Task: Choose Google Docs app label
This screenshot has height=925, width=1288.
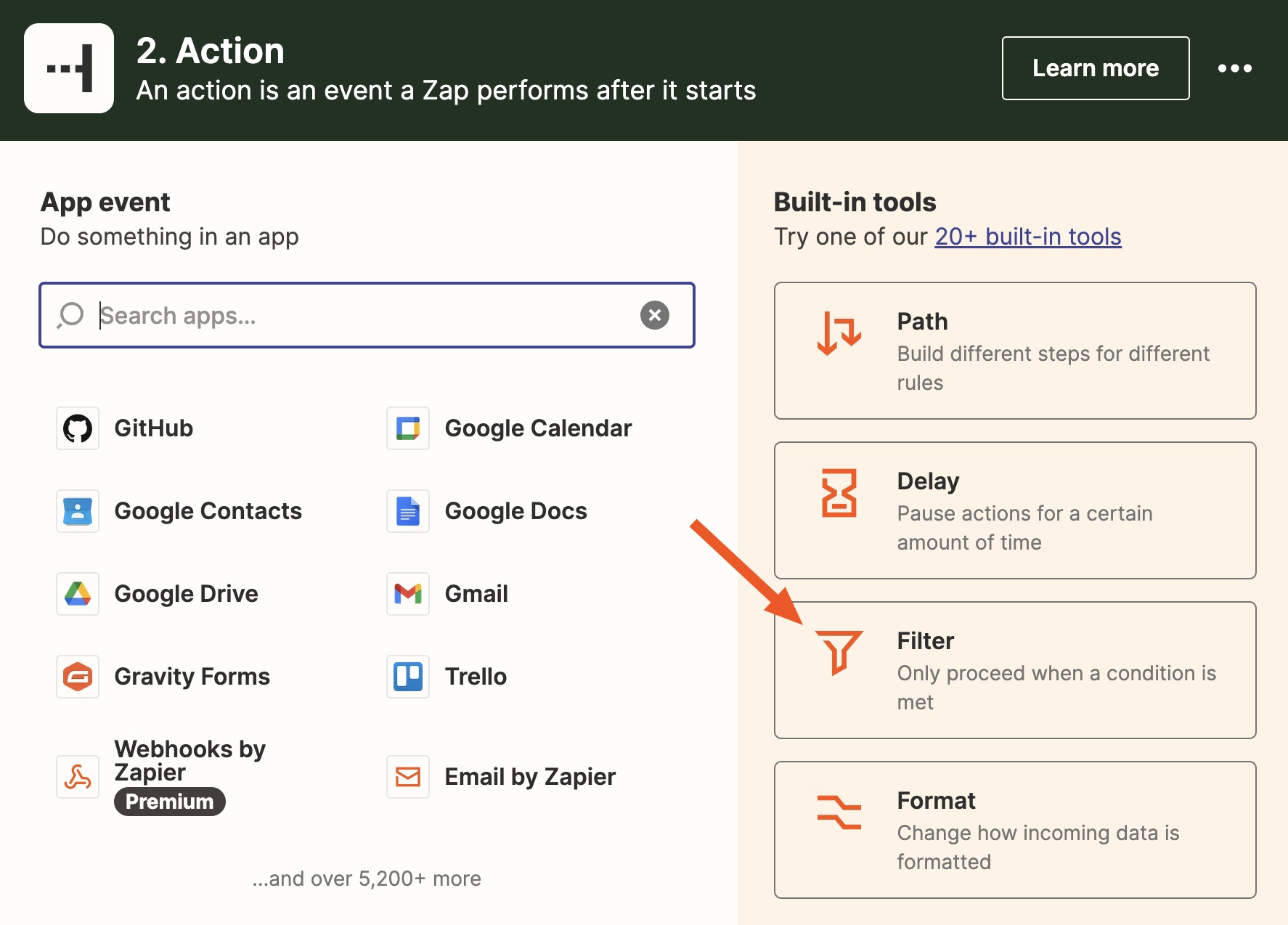Action: pyautogui.click(x=516, y=511)
